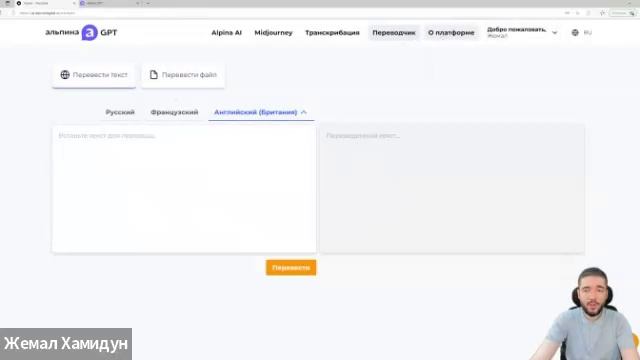Click the globe language icon
The image size is (640, 360).
pyautogui.click(x=575, y=33)
